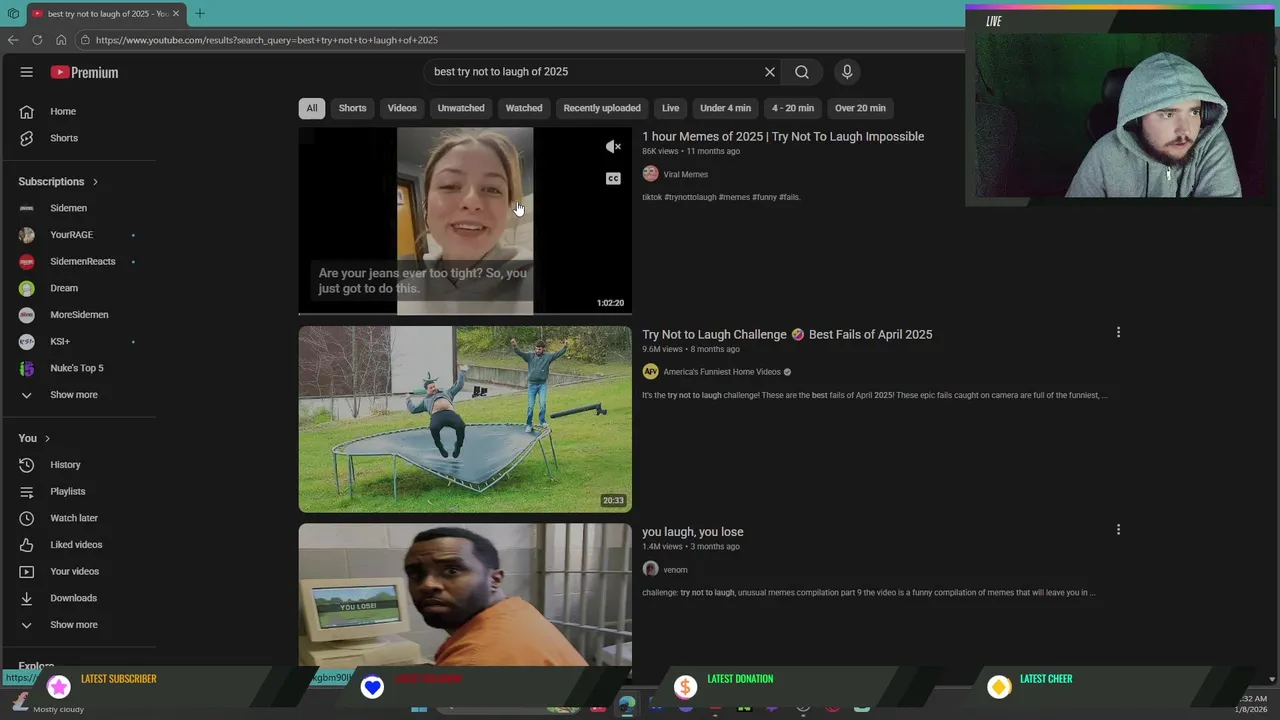Select the Unwatched filter chip
This screenshot has width=1280, height=720.
click(461, 108)
